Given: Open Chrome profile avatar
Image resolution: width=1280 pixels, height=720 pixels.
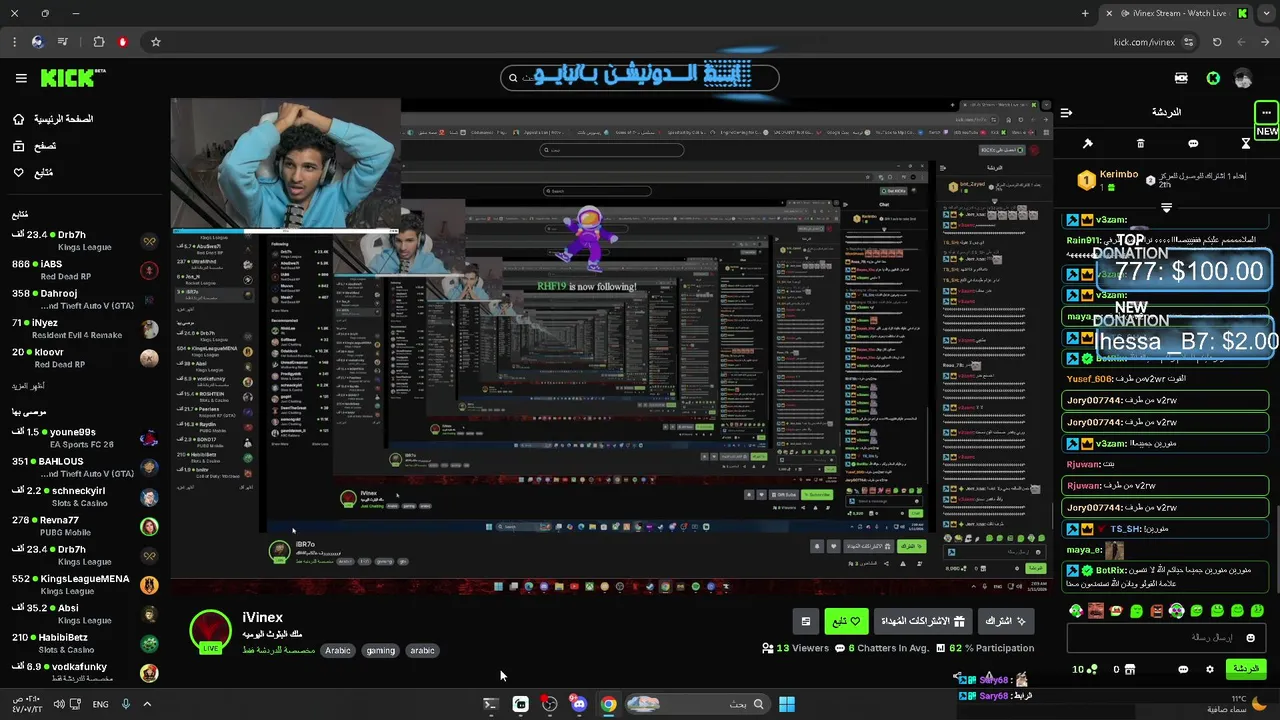Looking at the screenshot, I should 38,42.
